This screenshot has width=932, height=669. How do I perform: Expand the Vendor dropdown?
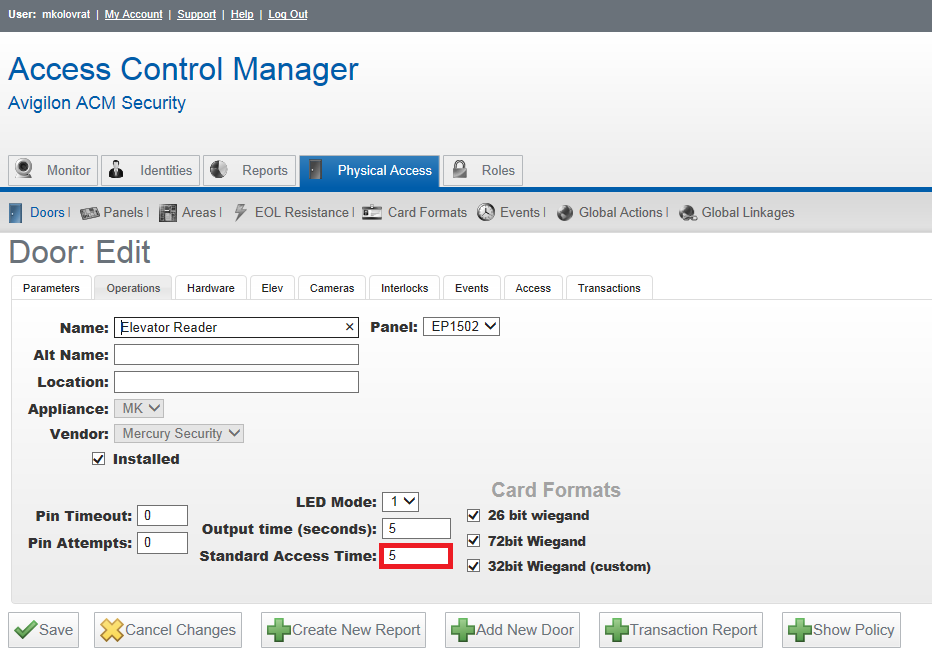pyautogui.click(x=178, y=433)
